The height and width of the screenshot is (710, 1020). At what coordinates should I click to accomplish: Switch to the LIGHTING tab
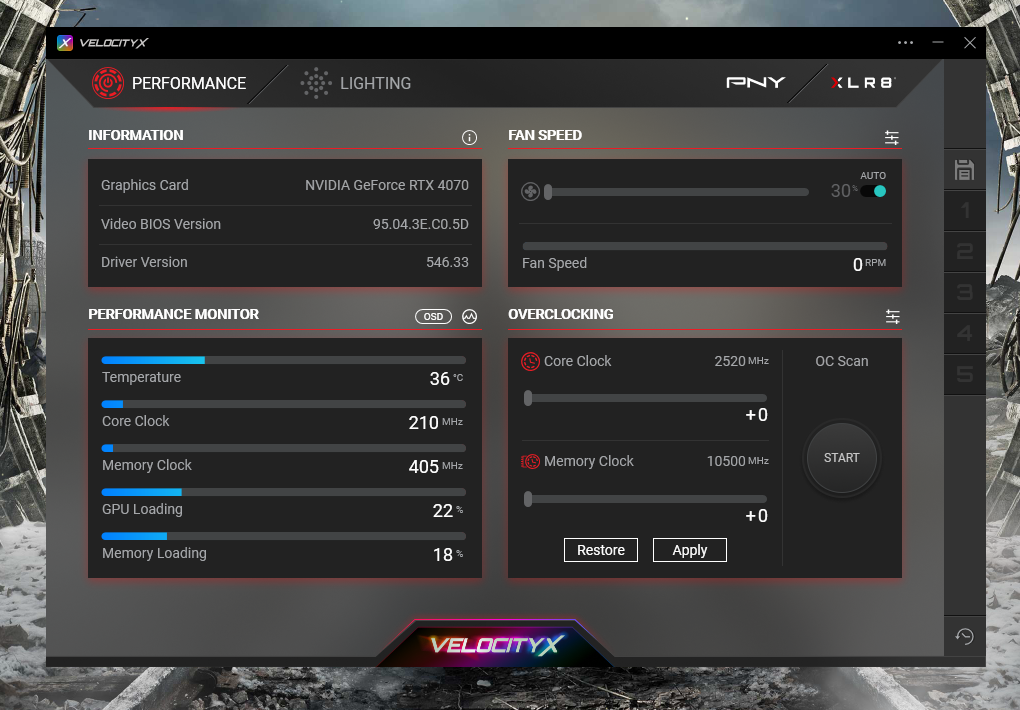[356, 83]
